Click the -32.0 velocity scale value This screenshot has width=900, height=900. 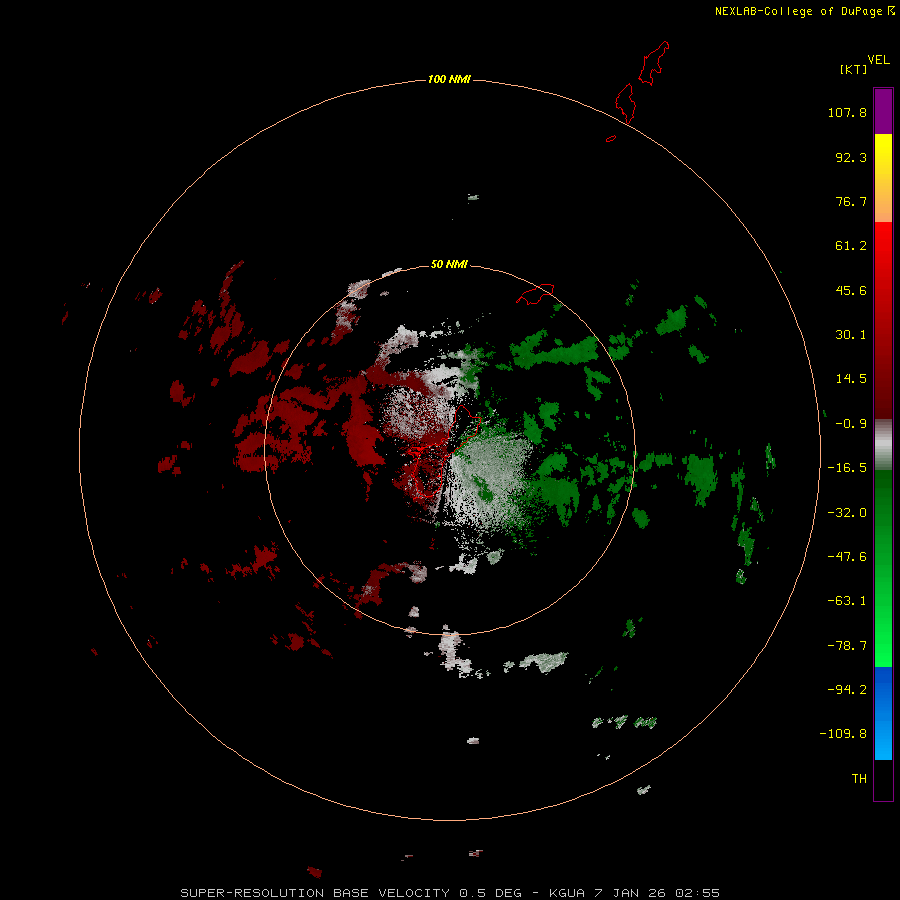pyautogui.click(x=847, y=513)
